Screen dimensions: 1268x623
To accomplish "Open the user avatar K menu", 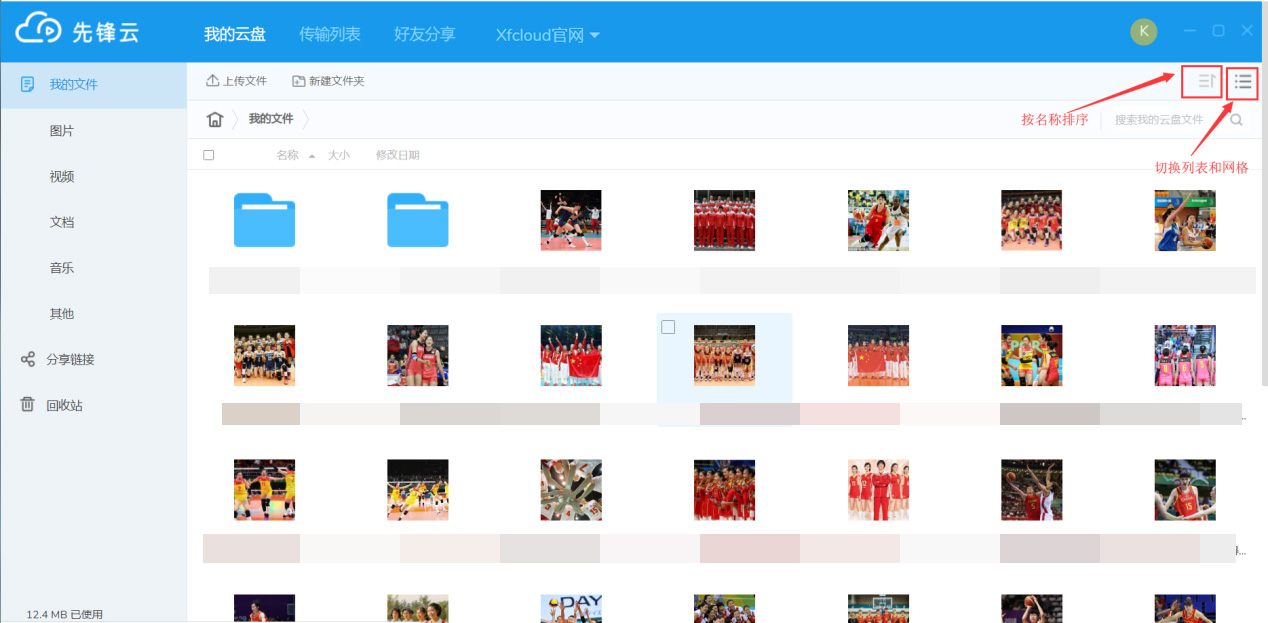I will [x=1144, y=31].
